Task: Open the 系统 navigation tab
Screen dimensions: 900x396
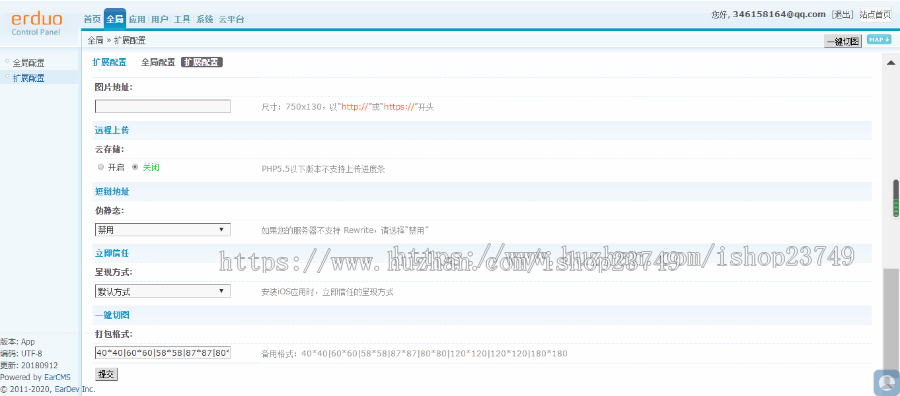Action: click(x=204, y=19)
